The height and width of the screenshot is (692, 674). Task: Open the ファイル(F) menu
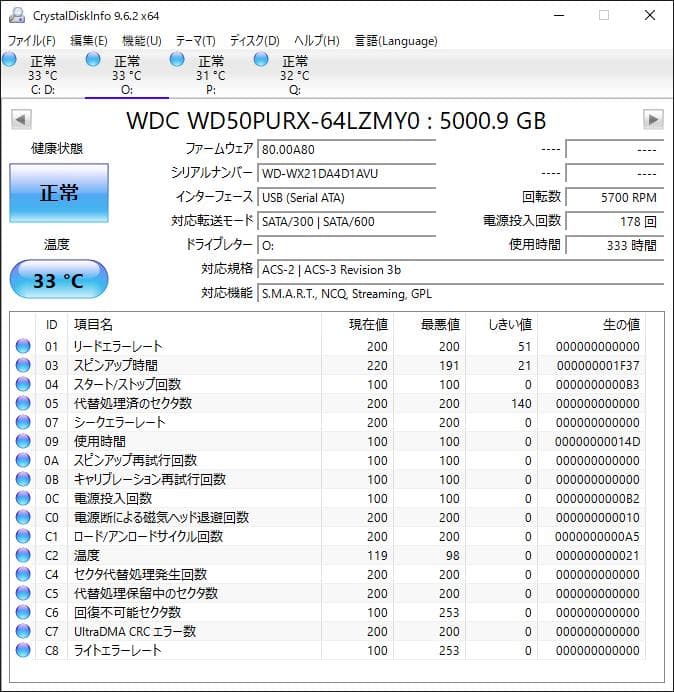31,41
